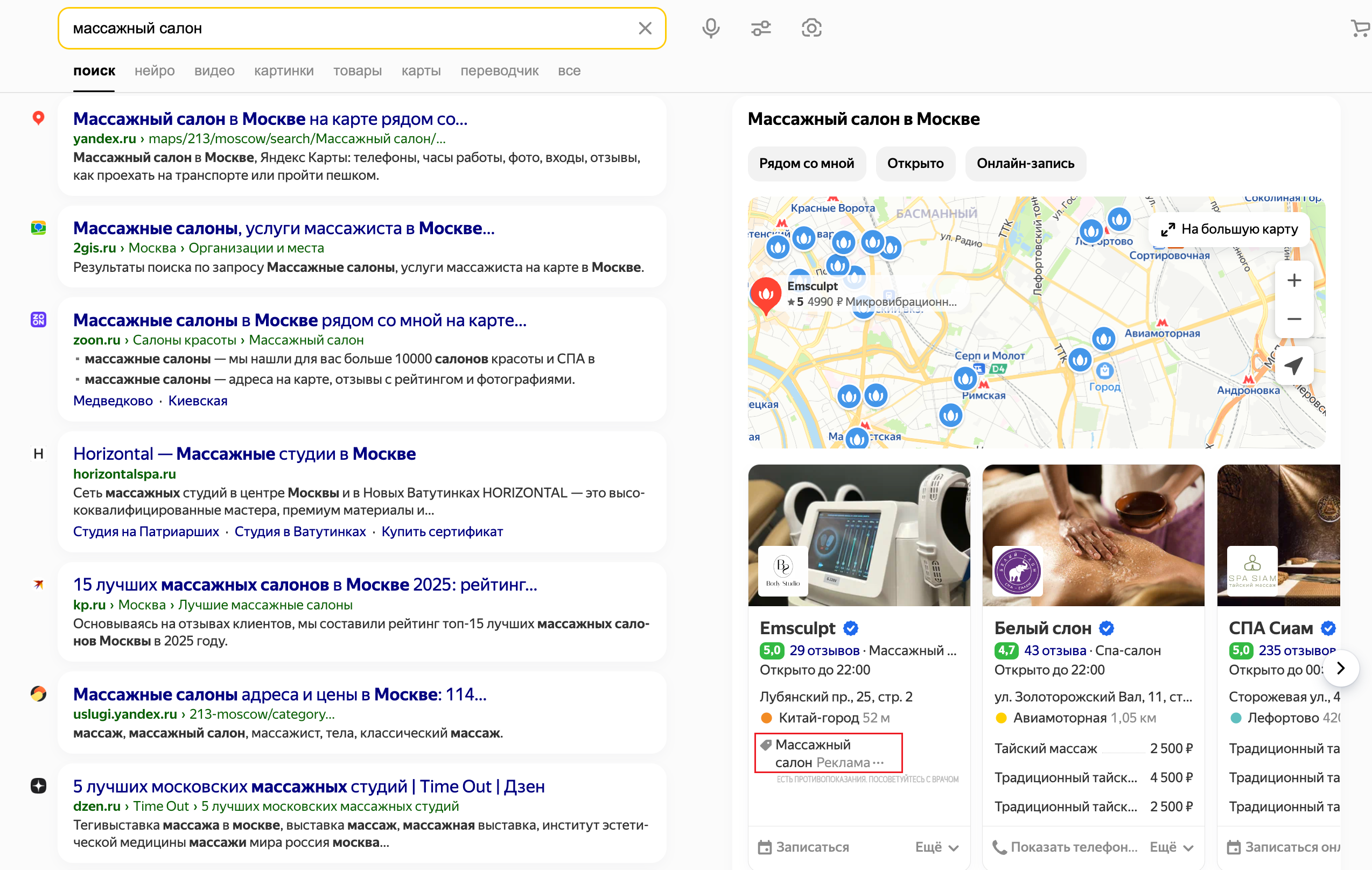The height and width of the screenshot is (870, 1372).
Task: Expand "Ещё" on the Белый слон card
Action: tap(1171, 847)
